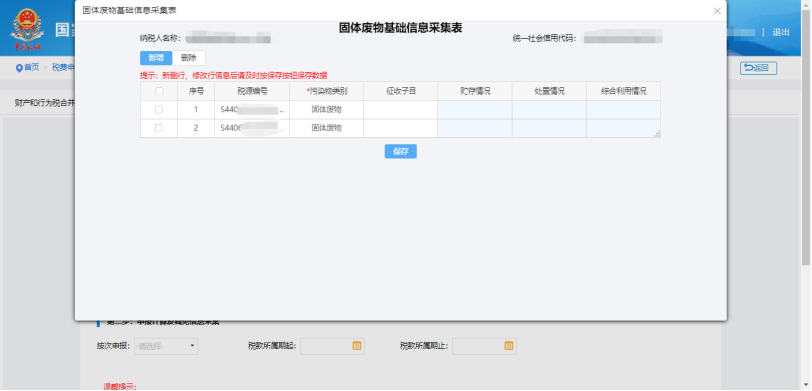Click the 处置情况 field in row 1
The height and width of the screenshot is (391, 812).
pos(549,110)
